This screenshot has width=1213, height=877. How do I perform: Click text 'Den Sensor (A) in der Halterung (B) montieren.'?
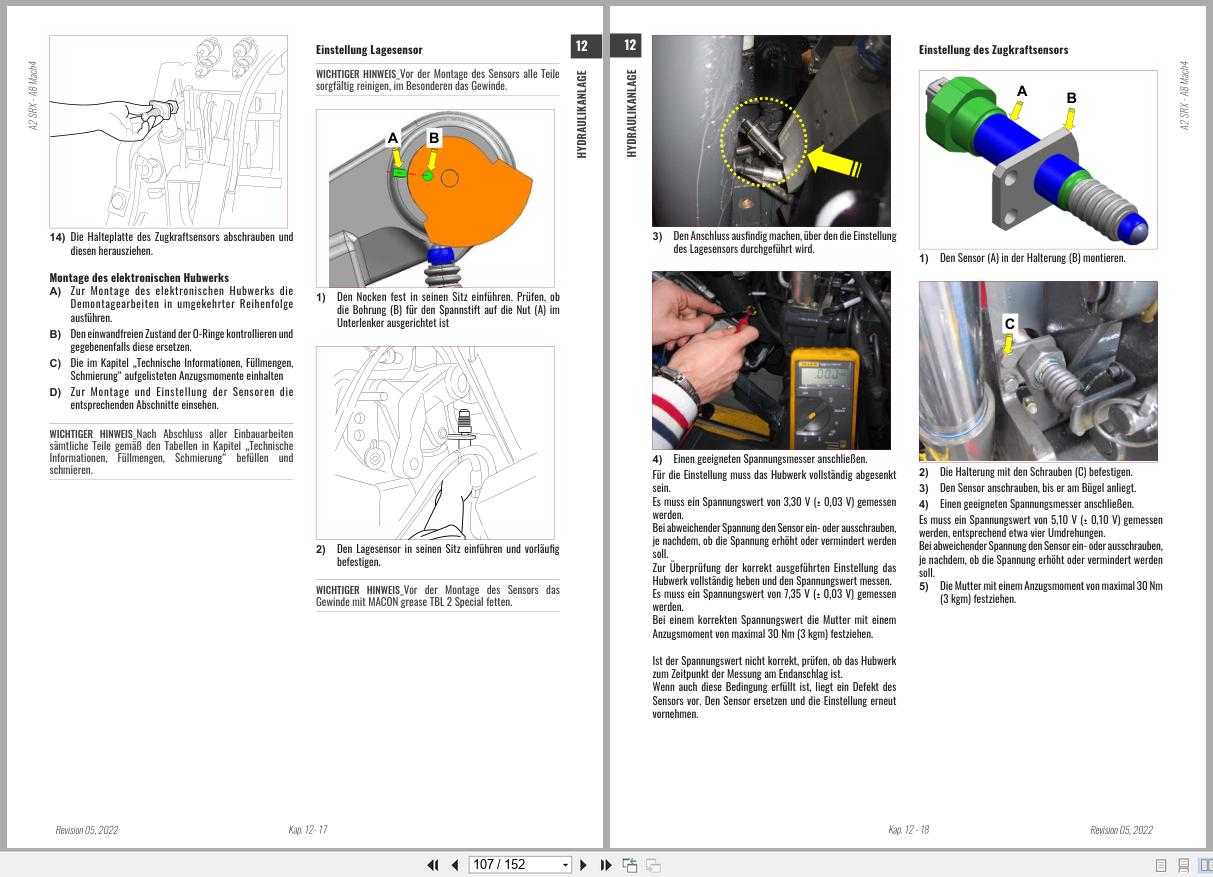(1032, 258)
